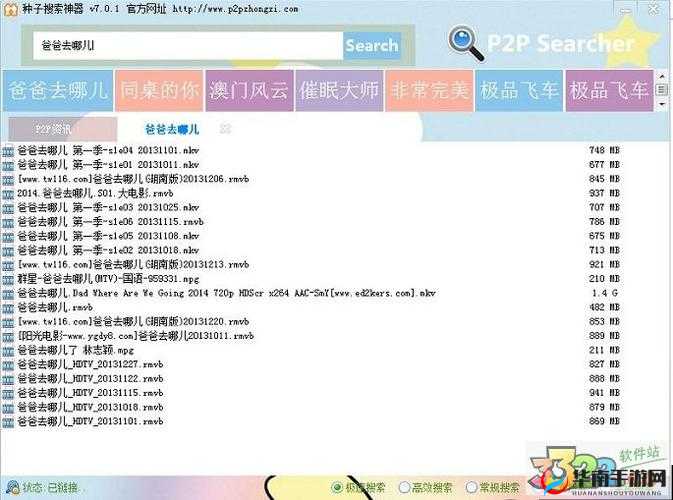Click video icon of Dad Where Are We Going row
This screenshot has width=673, height=500.
[8, 294]
